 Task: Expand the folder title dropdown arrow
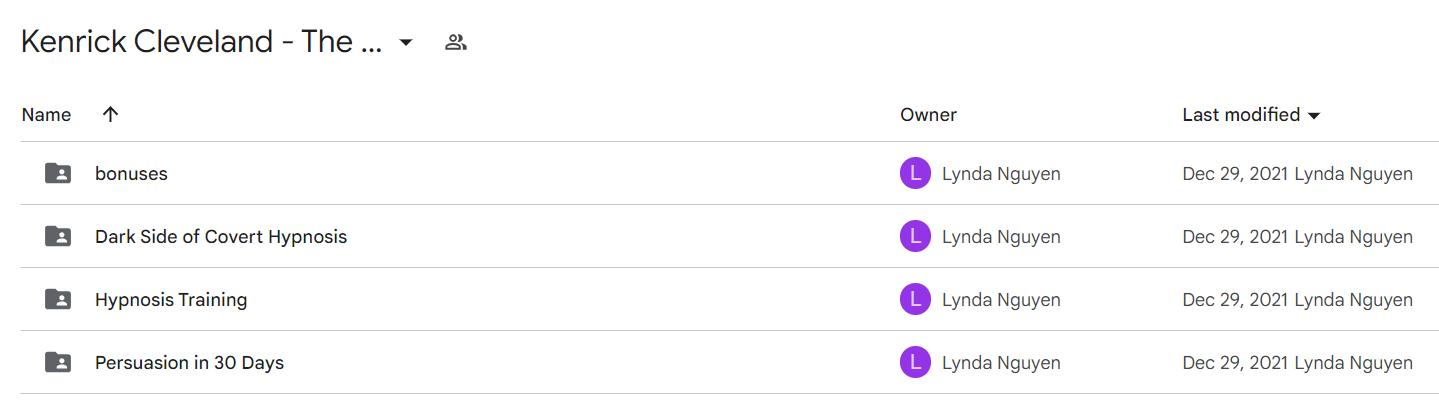(405, 43)
